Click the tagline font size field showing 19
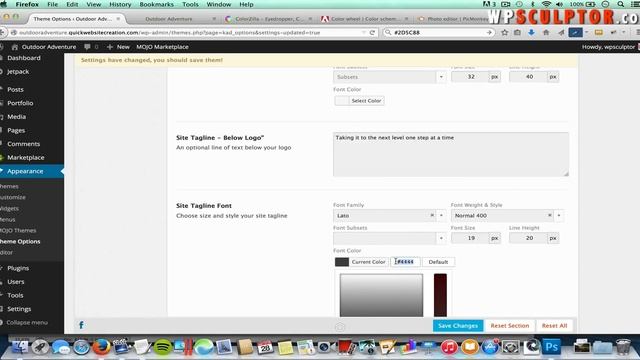Image resolution: width=640 pixels, height=360 pixels. pyautogui.click(x=471, y=238)
